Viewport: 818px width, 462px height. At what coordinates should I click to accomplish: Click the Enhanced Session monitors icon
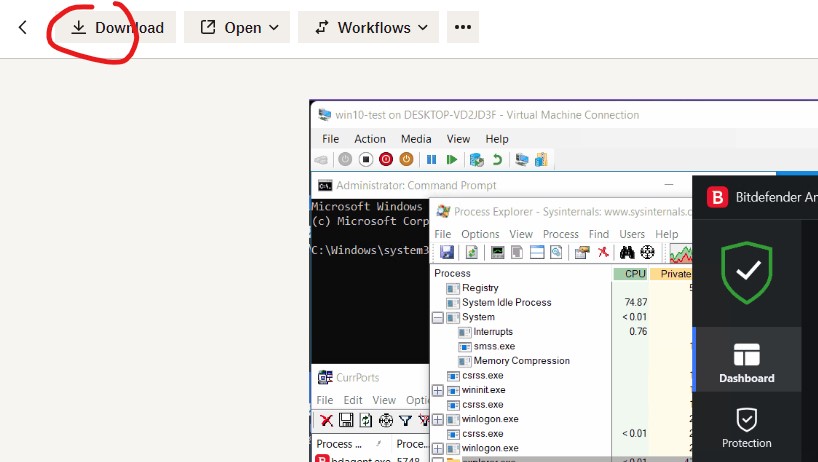click(522, 160)
